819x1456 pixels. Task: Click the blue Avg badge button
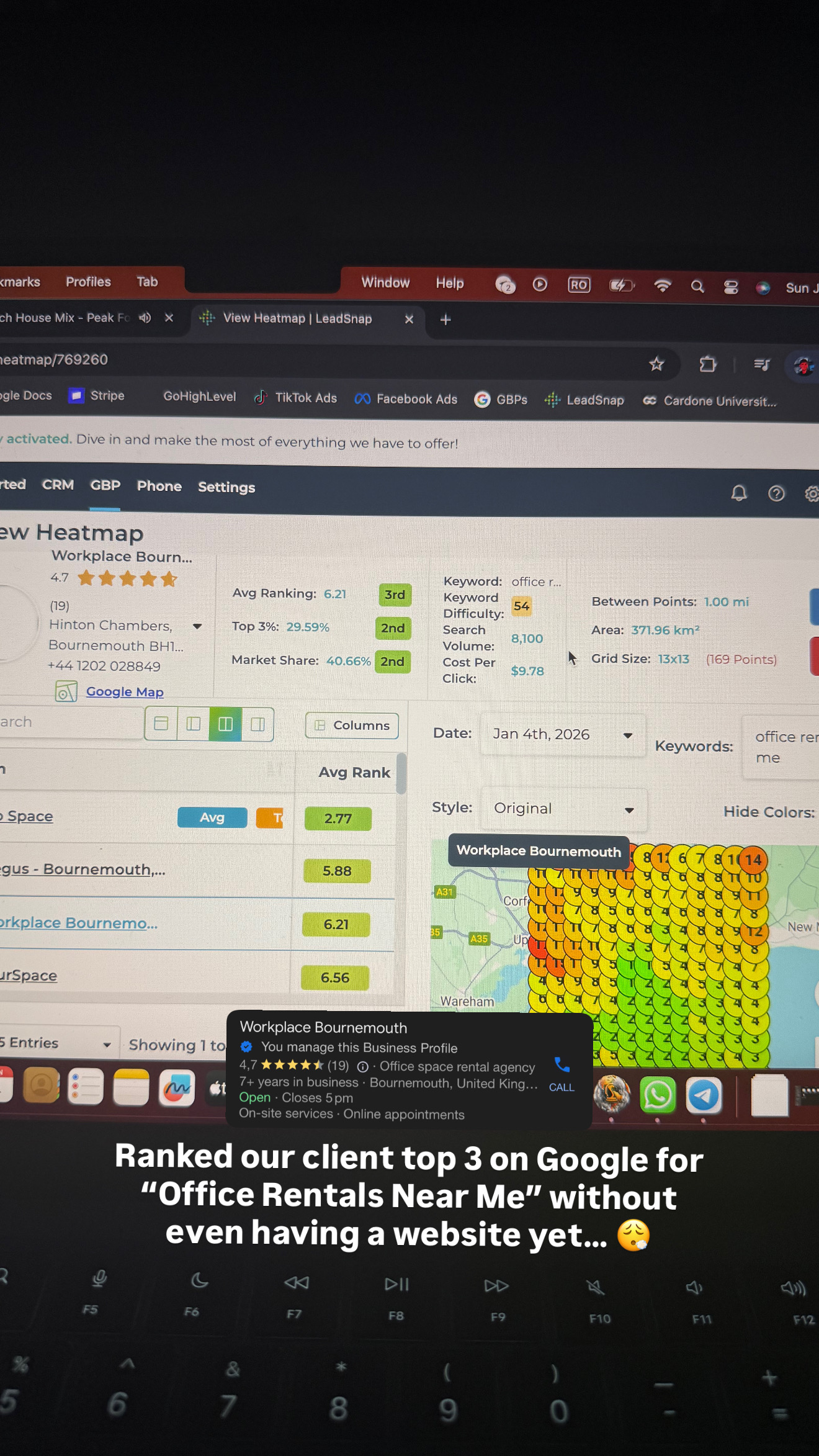[212, 817]
